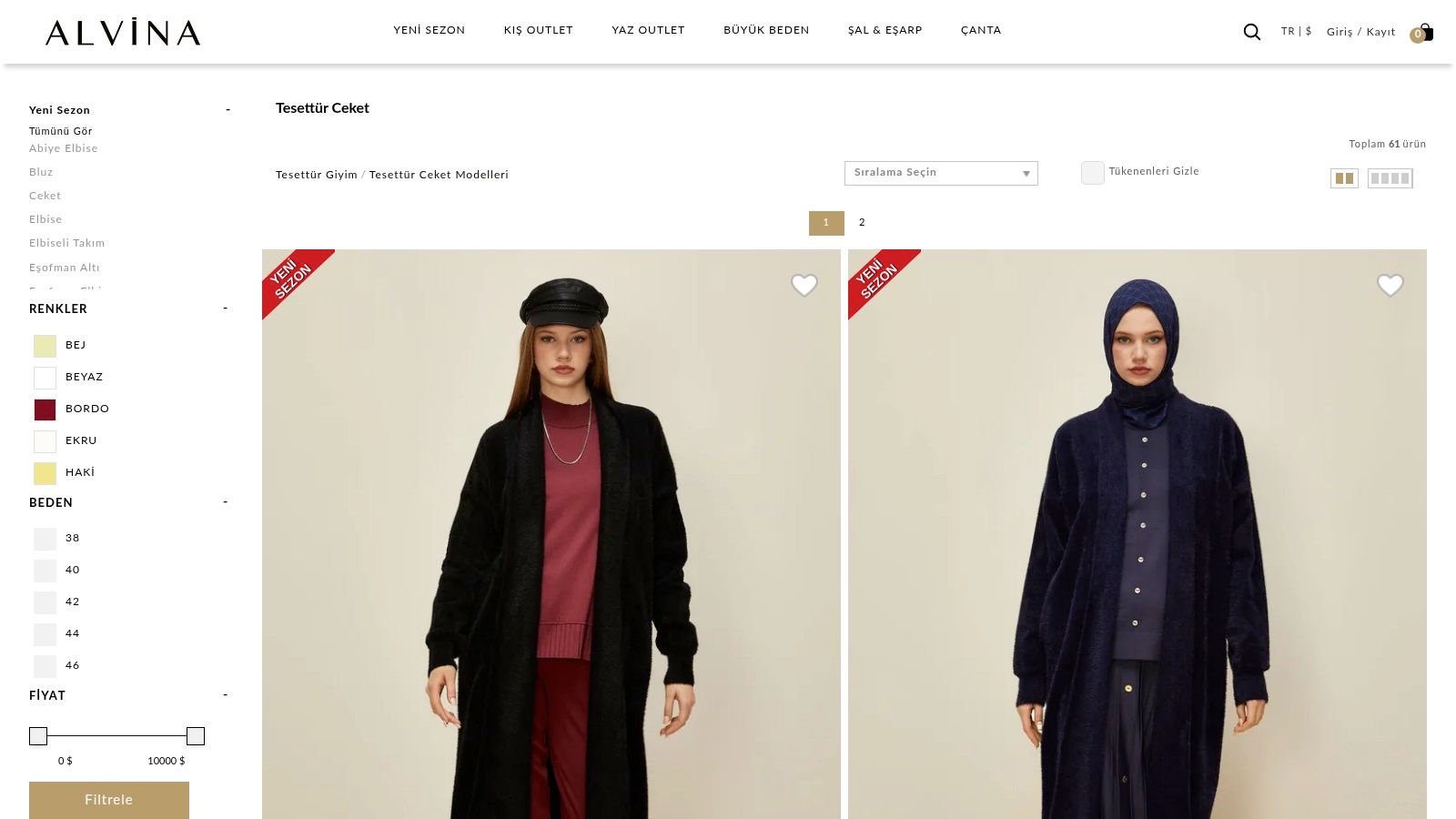Open the search magnifier icon
Screen dimensions: 1456x819
click(1252, 32)
